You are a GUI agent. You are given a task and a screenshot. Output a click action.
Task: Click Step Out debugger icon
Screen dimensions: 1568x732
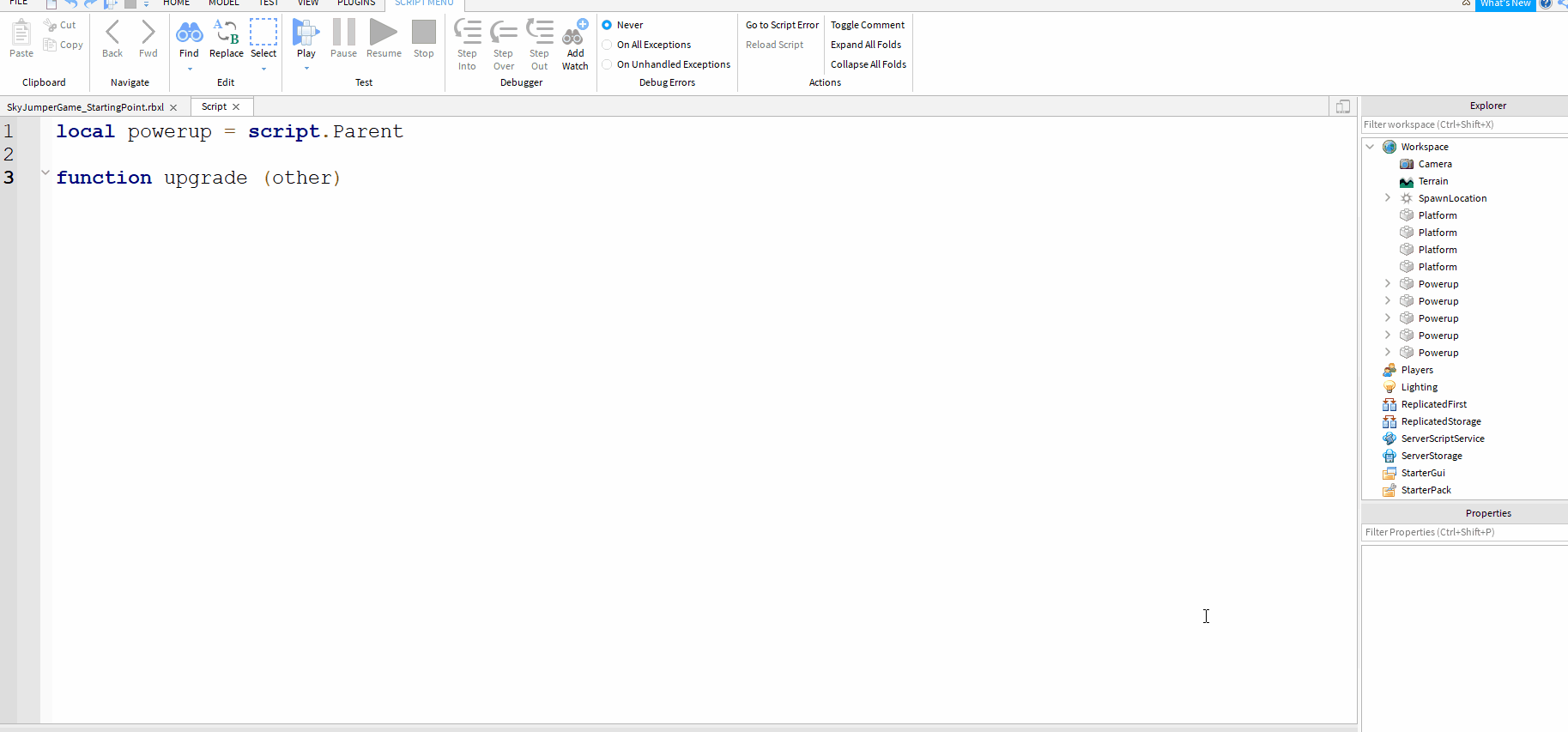tap(539, 32)
